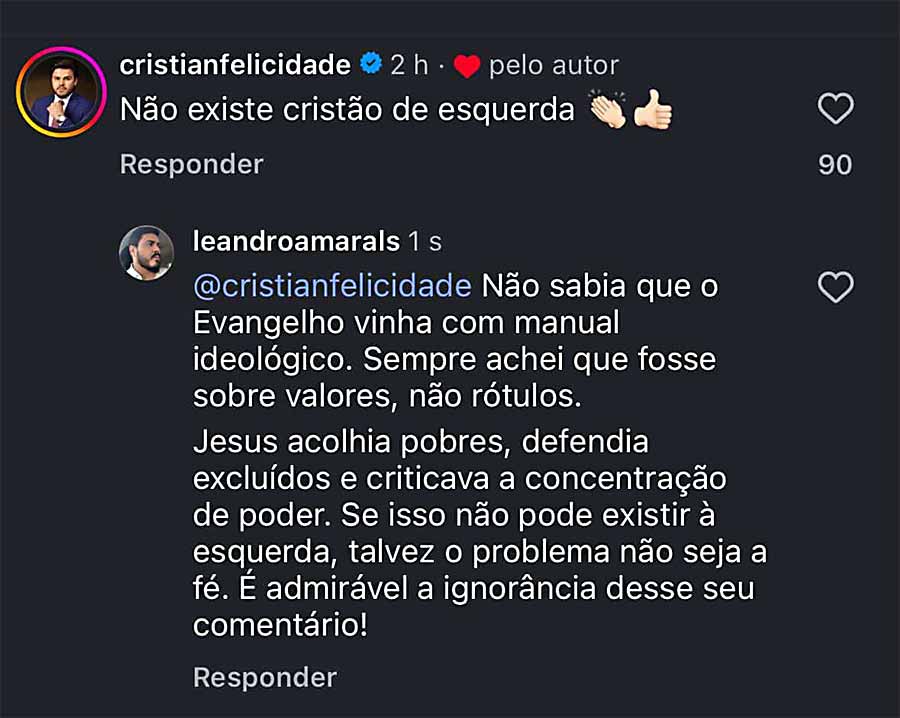
Task: Click the reply text about 'Evangelho vinha com manual'
Action: pos(455,340)
